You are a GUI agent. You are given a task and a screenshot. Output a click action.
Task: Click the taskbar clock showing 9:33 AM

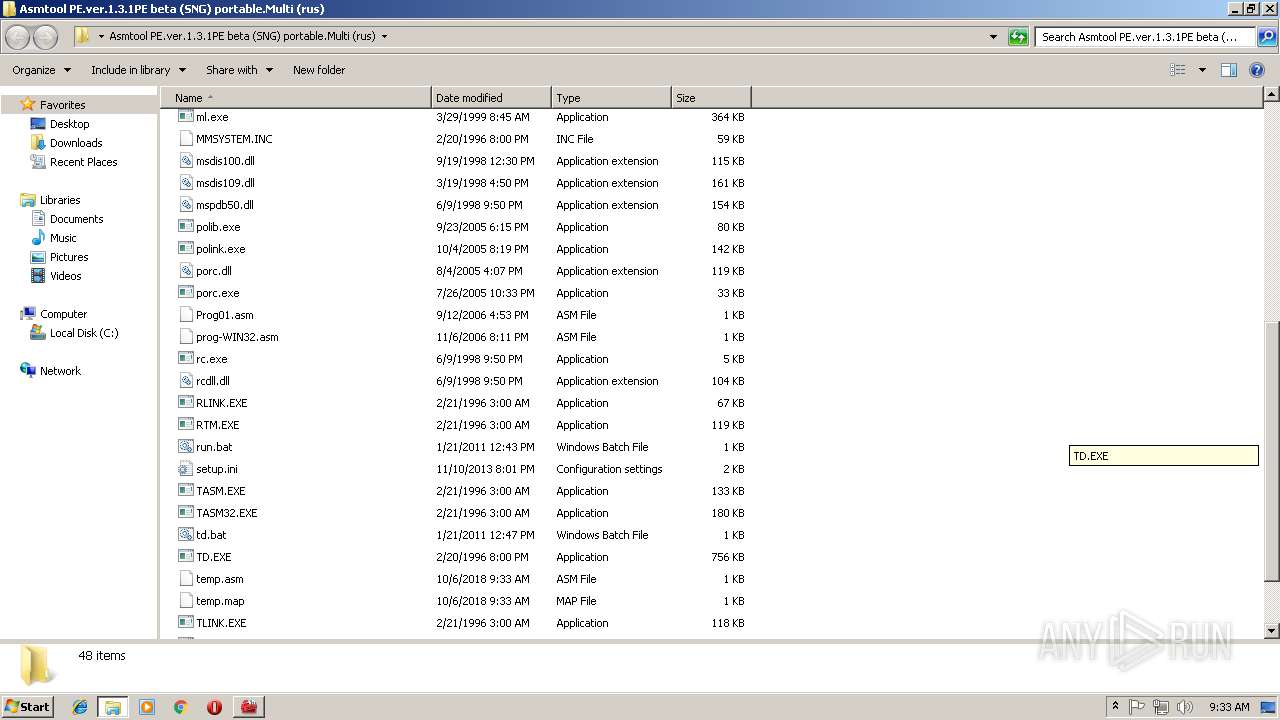click(1228, 707)
